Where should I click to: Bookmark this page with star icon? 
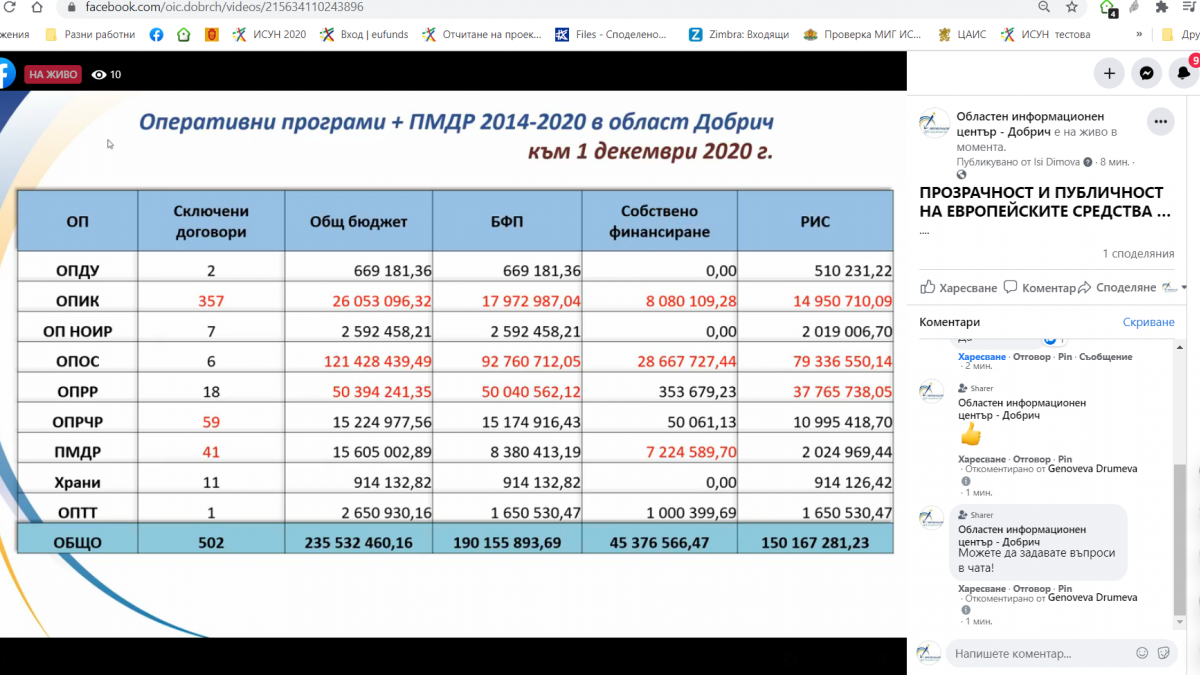[x=1072, y=7]
